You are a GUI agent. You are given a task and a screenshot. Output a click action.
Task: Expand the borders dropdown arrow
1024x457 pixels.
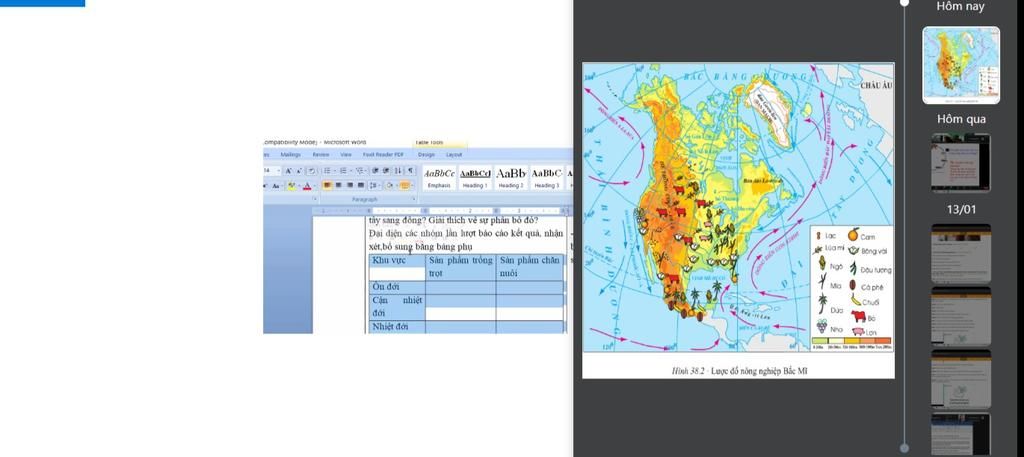point(412,185)
